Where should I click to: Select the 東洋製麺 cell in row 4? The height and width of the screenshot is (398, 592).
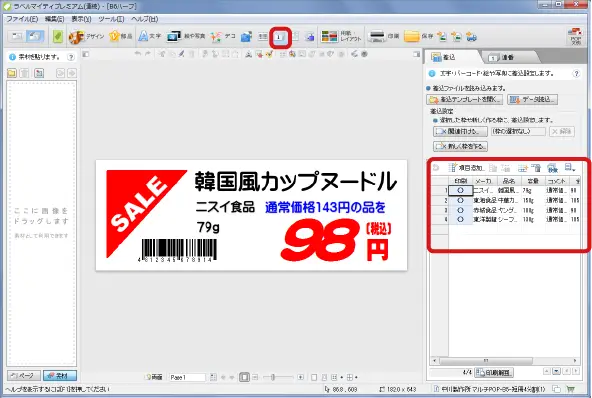484,219
